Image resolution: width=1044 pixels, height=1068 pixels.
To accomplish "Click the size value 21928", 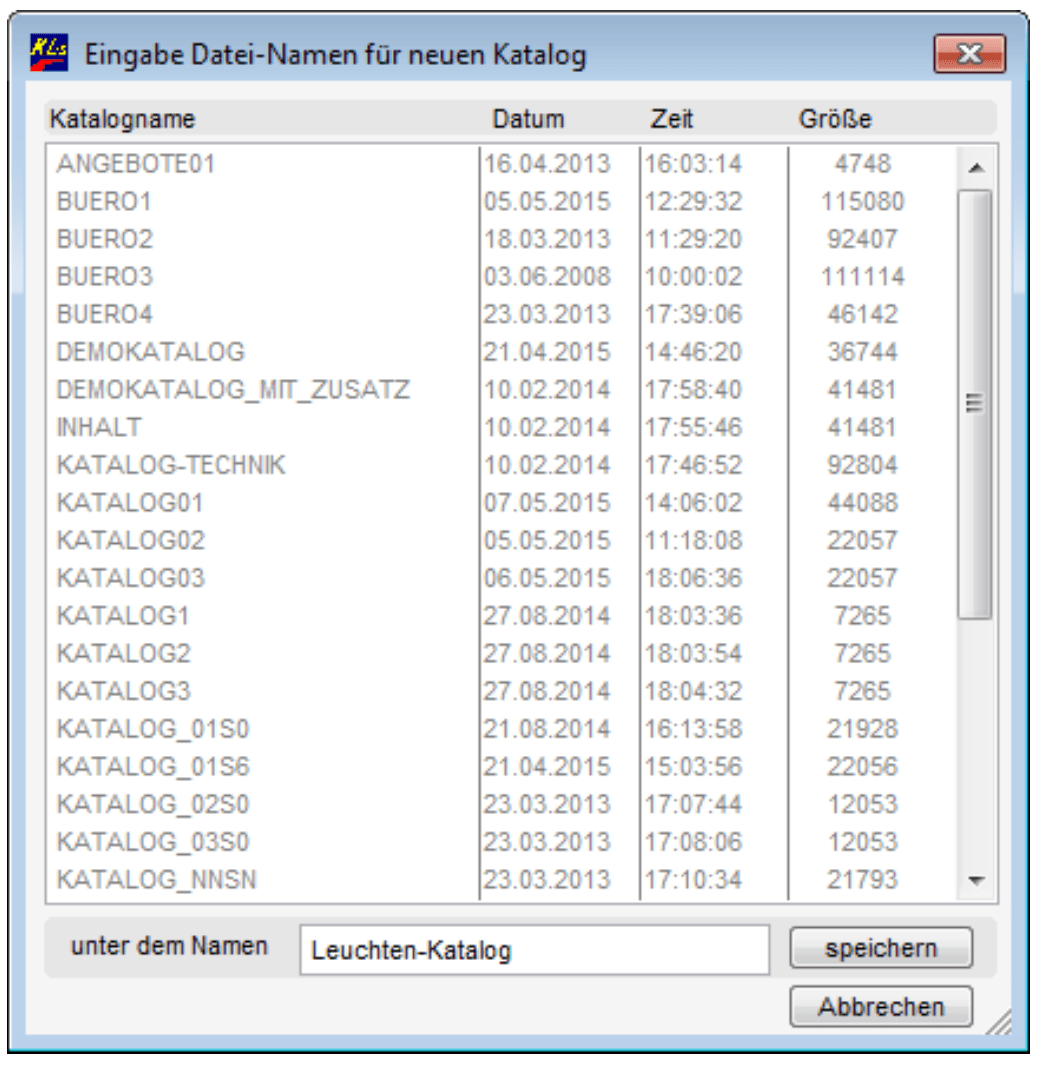I will pyautogui.click(x=862, y=729).
